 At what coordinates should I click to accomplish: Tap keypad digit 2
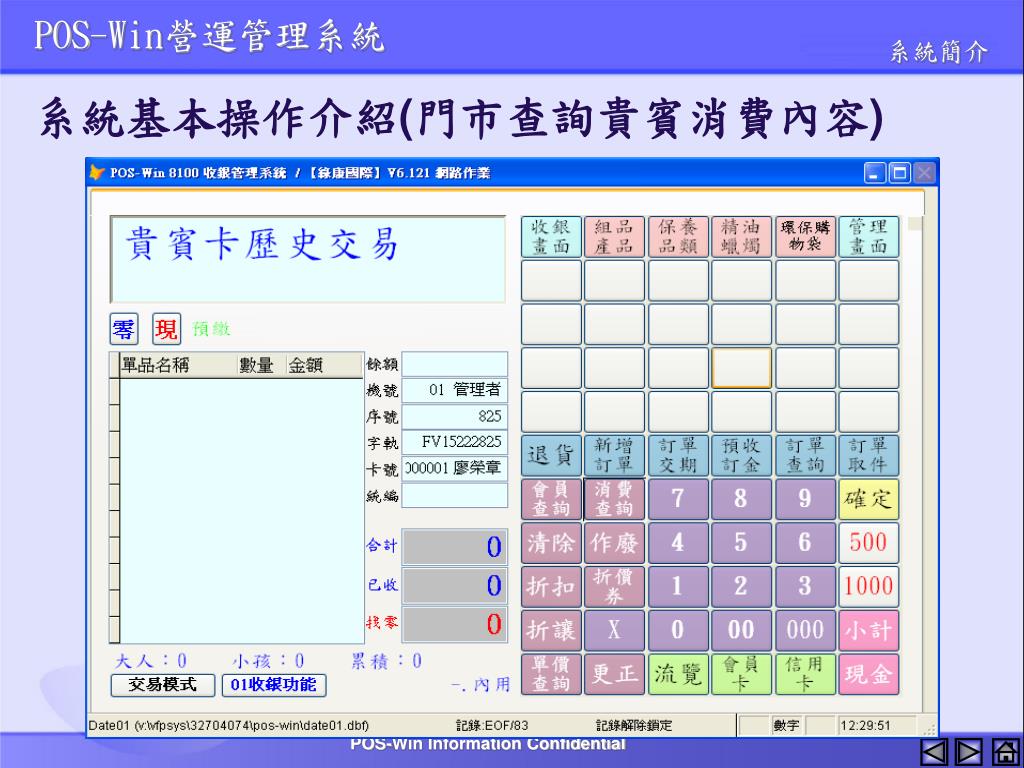click(x=741, y=587)
